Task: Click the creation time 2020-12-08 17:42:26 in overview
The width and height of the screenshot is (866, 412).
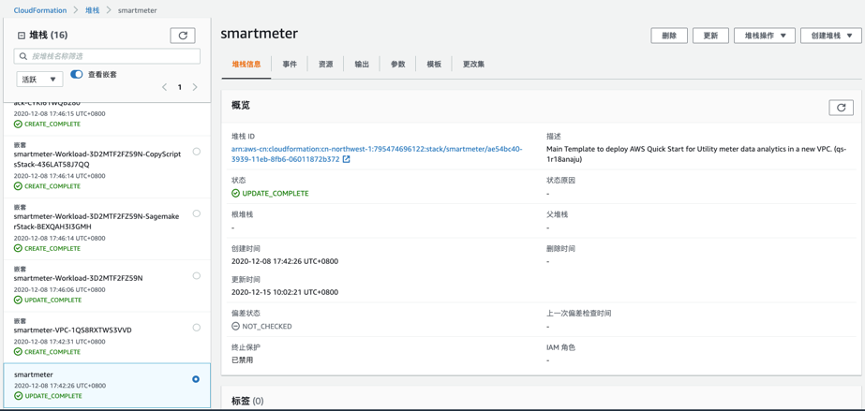Action: (285, 261)
